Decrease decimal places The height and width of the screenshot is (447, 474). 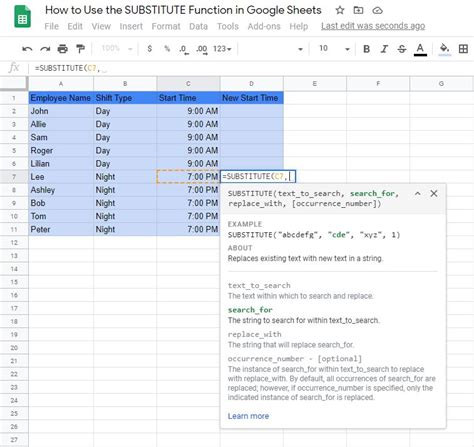tap(184, 49)
